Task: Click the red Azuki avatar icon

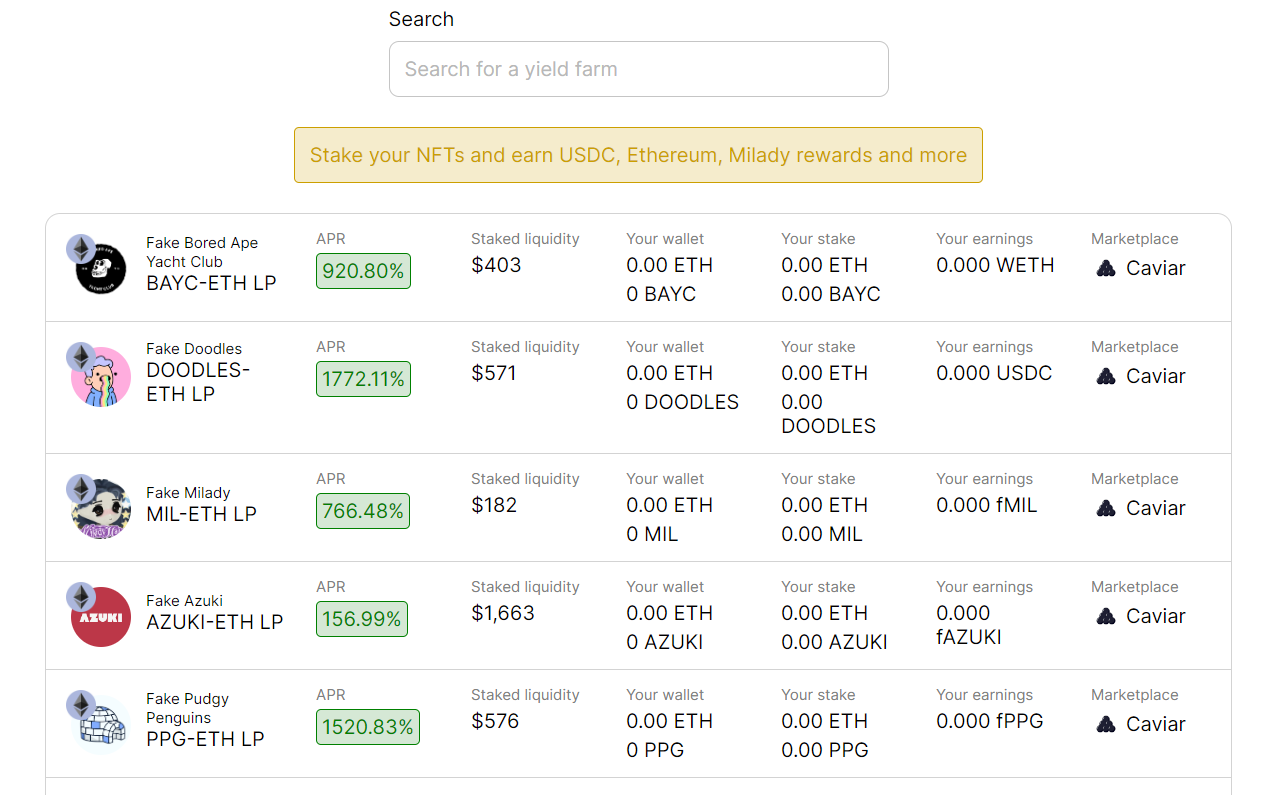Action: (x=101, y=617)
